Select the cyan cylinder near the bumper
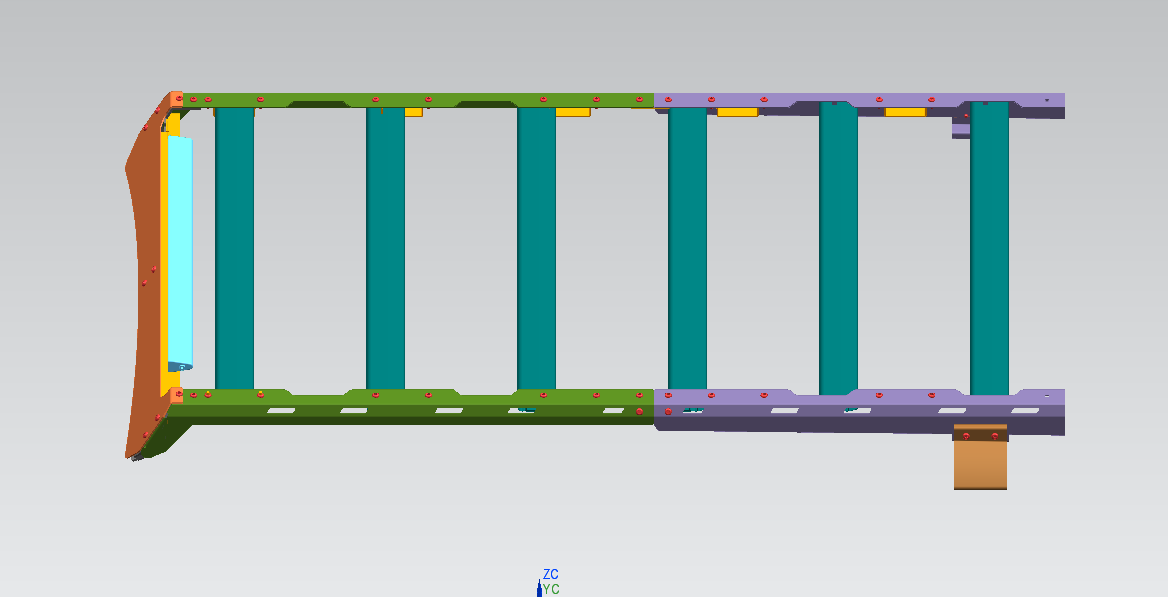This screenshot has height=597, width=1168. click(180, 252)
